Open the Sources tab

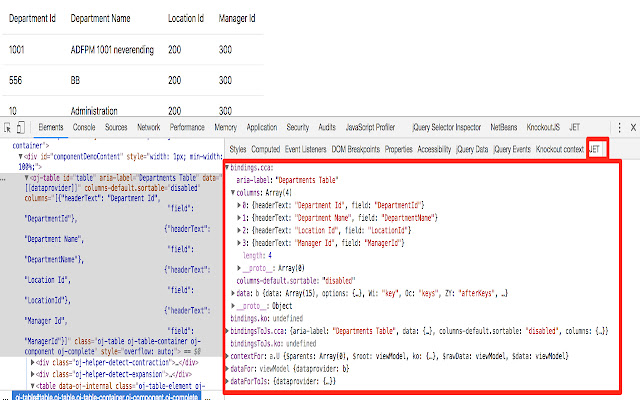click(x=116, y=127)
